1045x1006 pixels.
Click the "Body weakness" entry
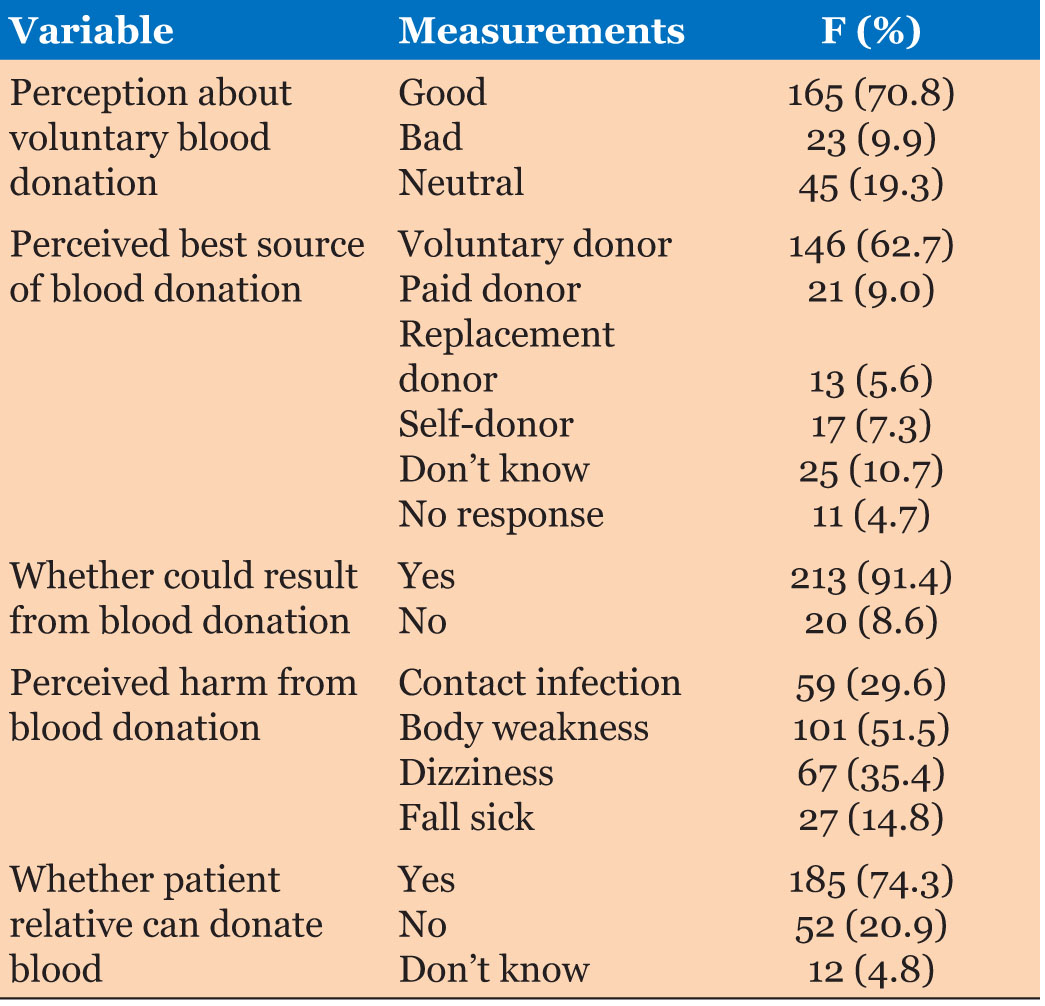(x=524, y=728)
